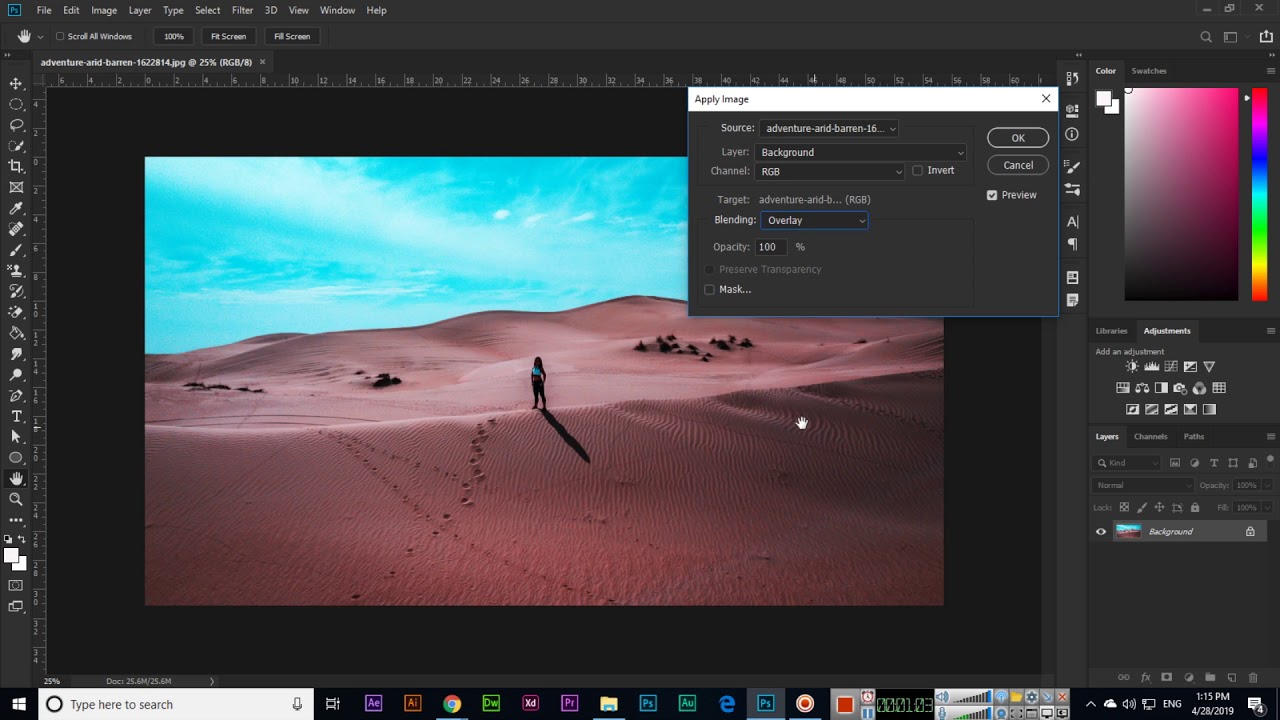1280x720 pixels.
Task: Click the Fill Screen button
Action: click(x=292, y=37)
